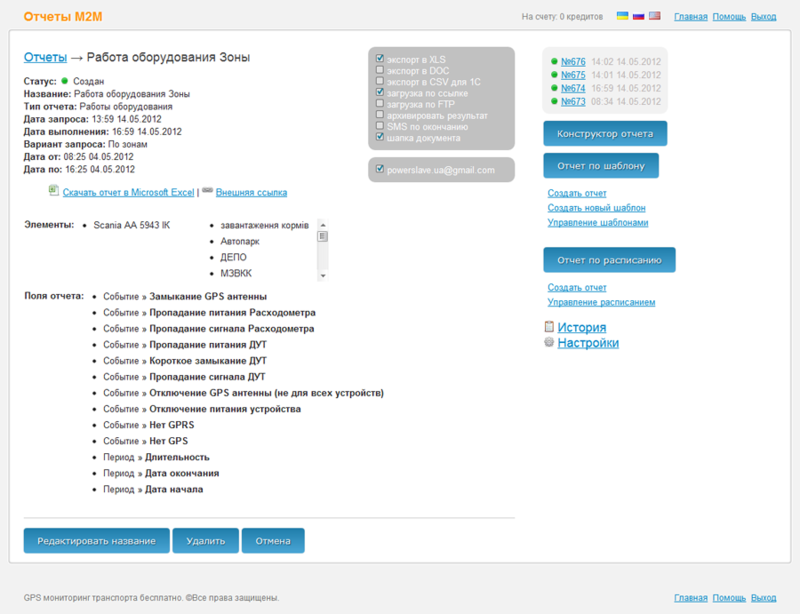Switch language via Ukrainian flag icon
The height and width of the screenshot is (614, 800).
click(x=622, y=16)
